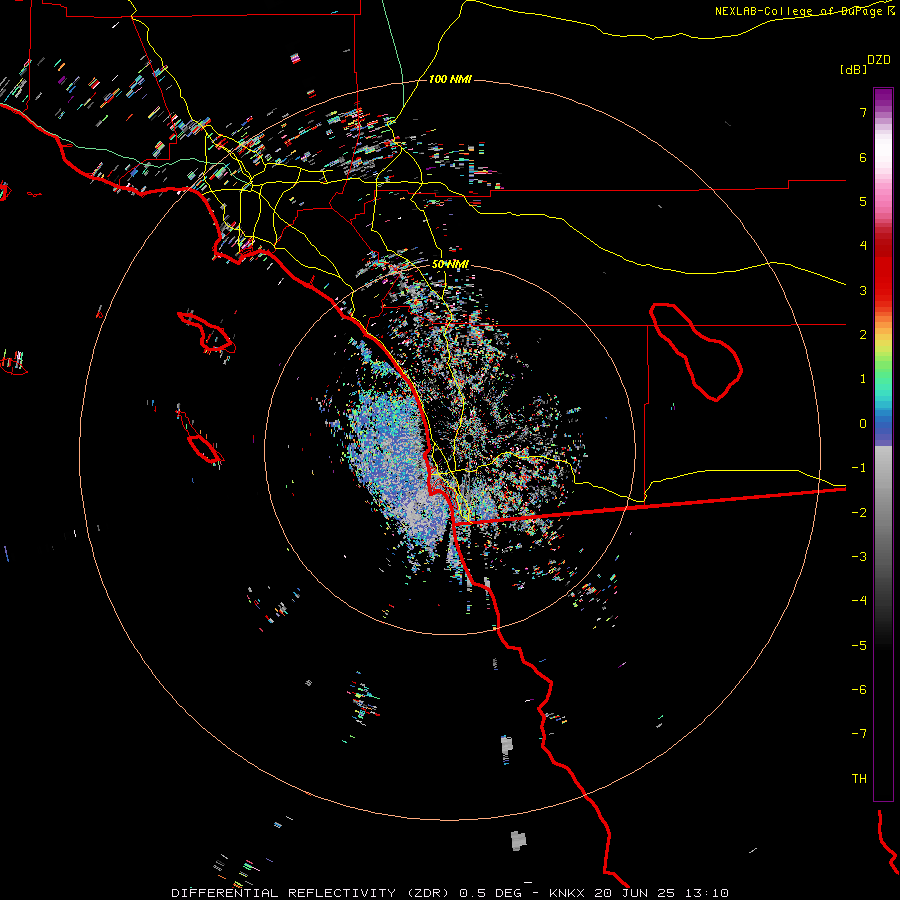Screen dimensions: 900x900
Task: Select the -2 dB tick label
Action: click(859, 513)
